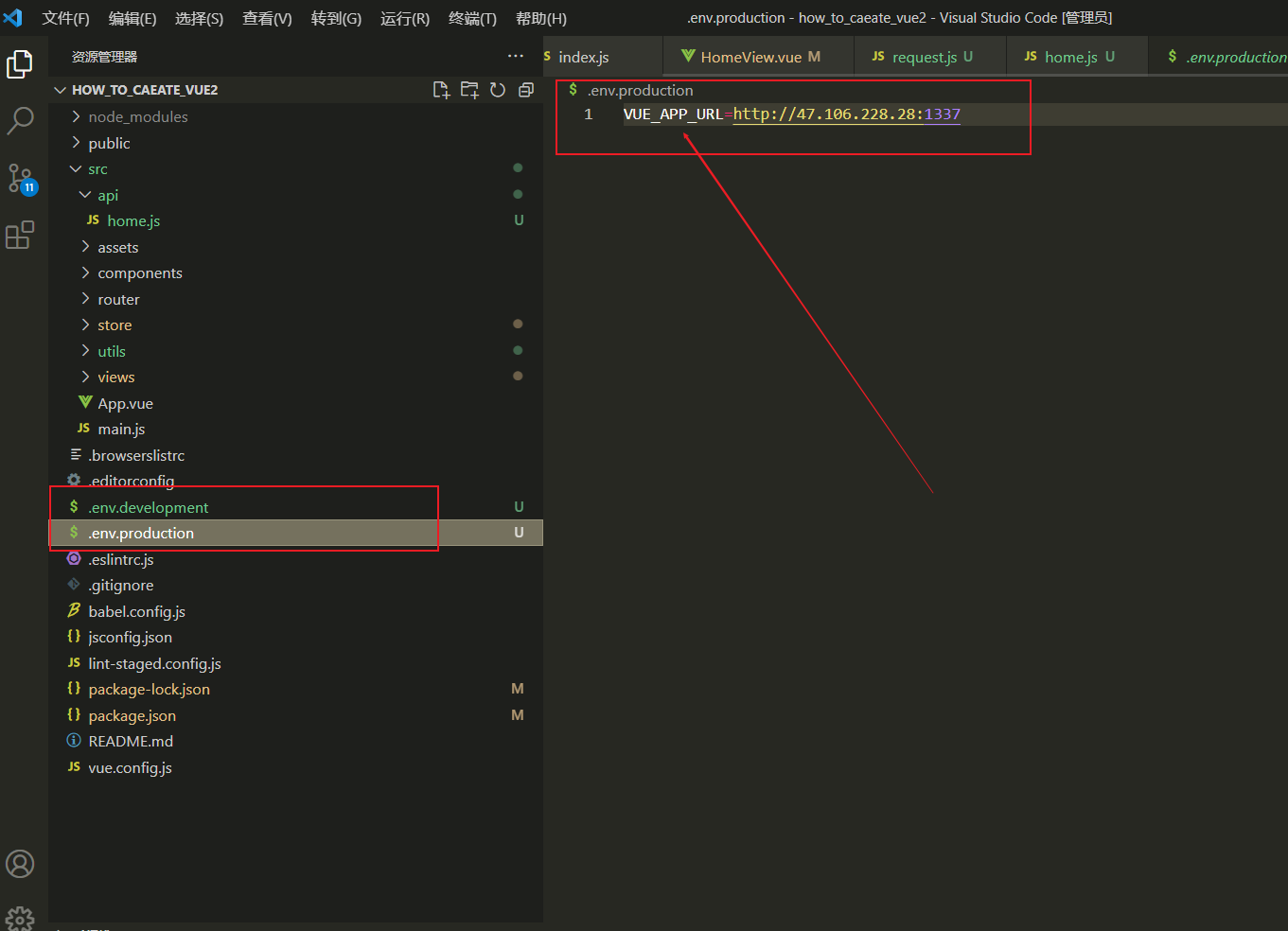Open lint-staged.config.js file

pyautogui.click(x=296, y=663)
